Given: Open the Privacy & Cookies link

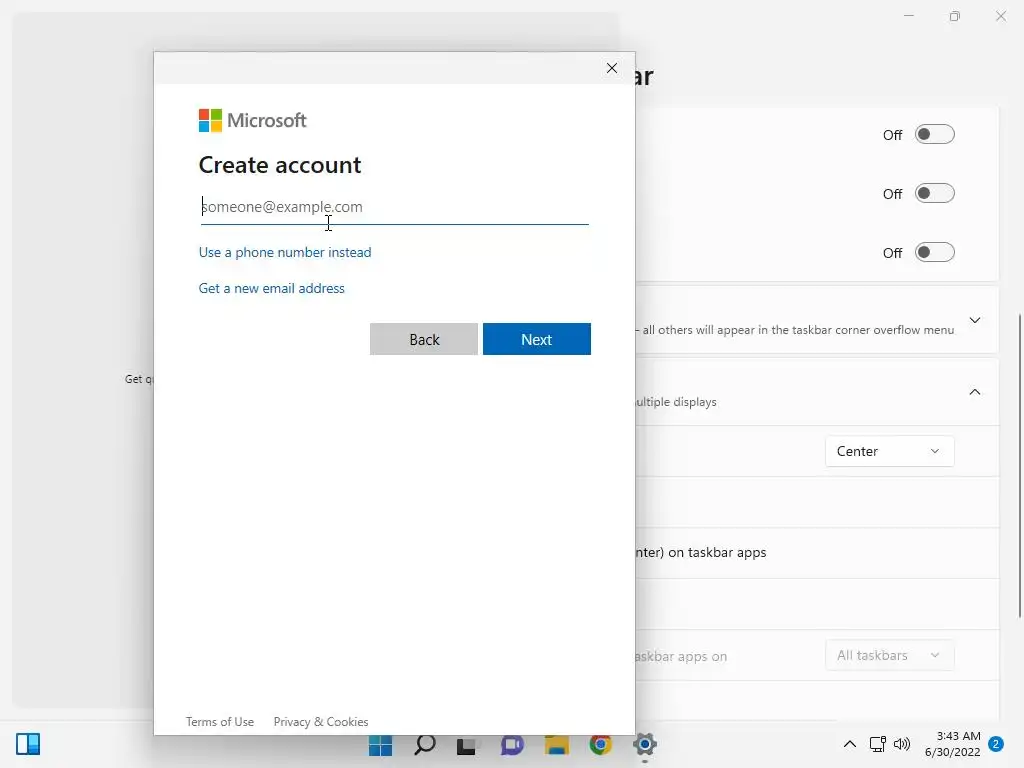Looking at the screenshot, I should 321,722.
